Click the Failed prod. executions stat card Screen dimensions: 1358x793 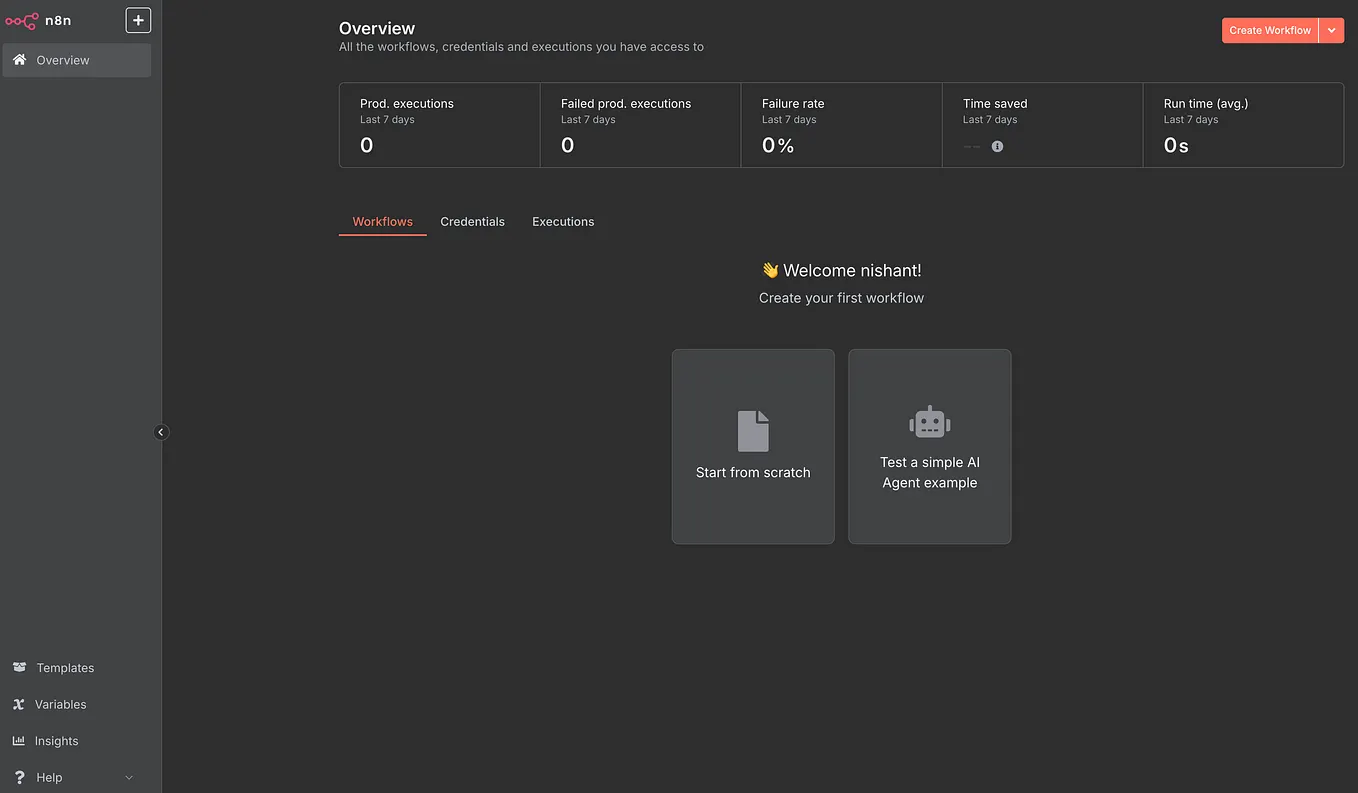point(639,125)
